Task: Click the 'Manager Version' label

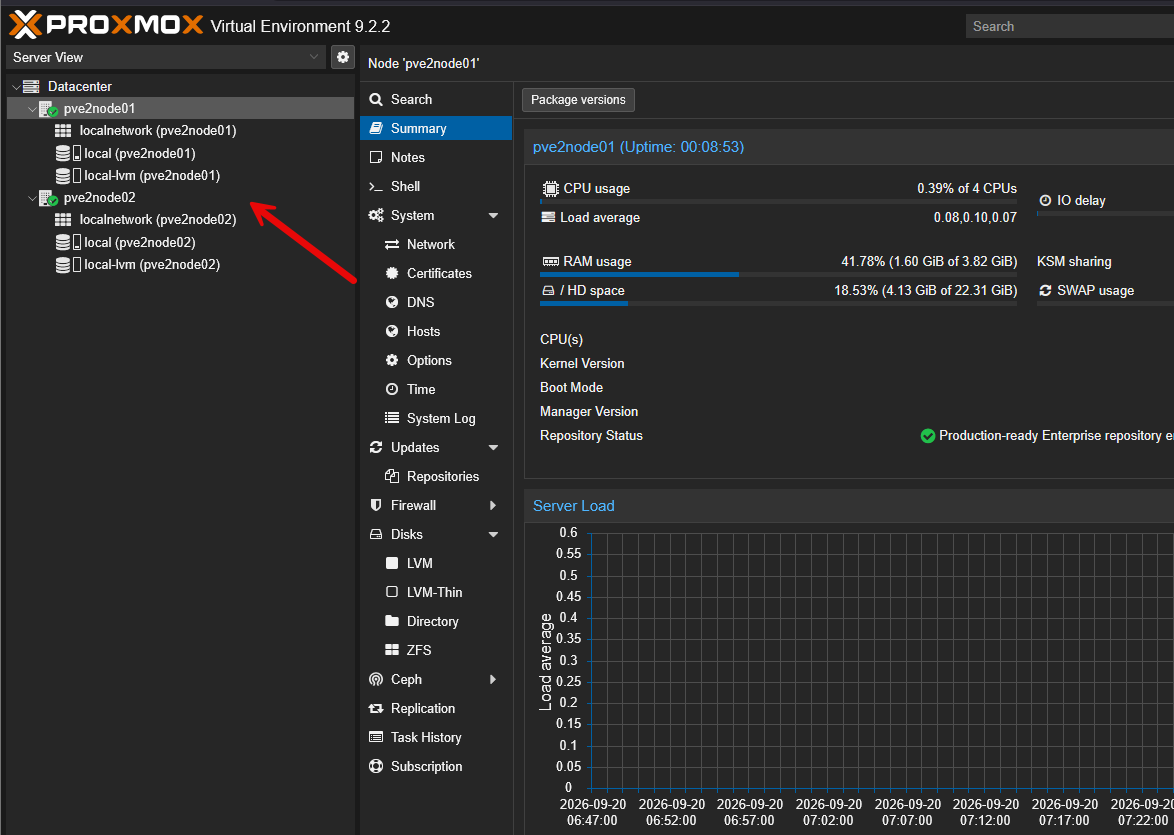Action: 589,411
